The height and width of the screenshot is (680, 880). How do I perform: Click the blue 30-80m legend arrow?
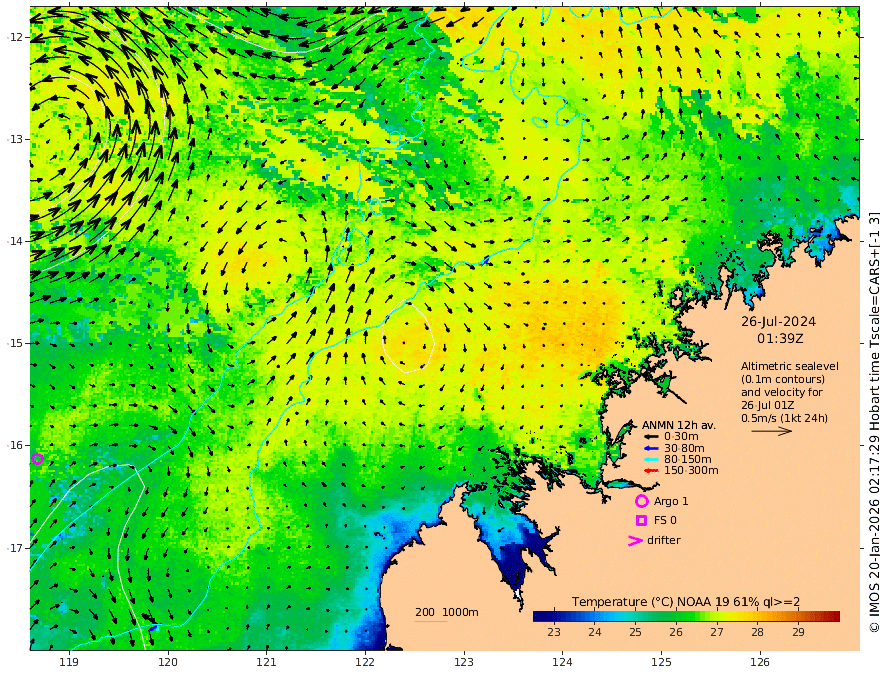[x=650, y=448]
